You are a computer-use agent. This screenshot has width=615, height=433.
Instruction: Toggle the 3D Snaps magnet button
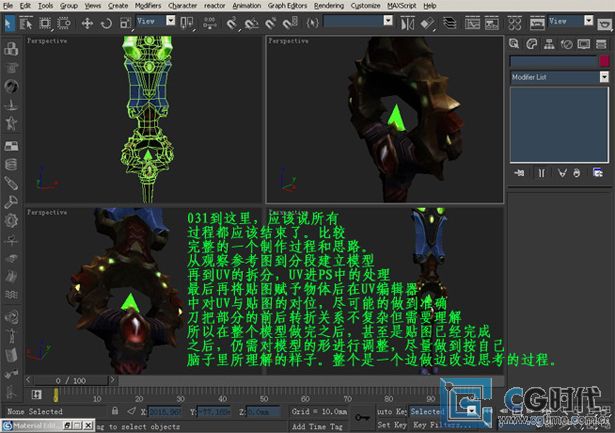tap(232, 24)
